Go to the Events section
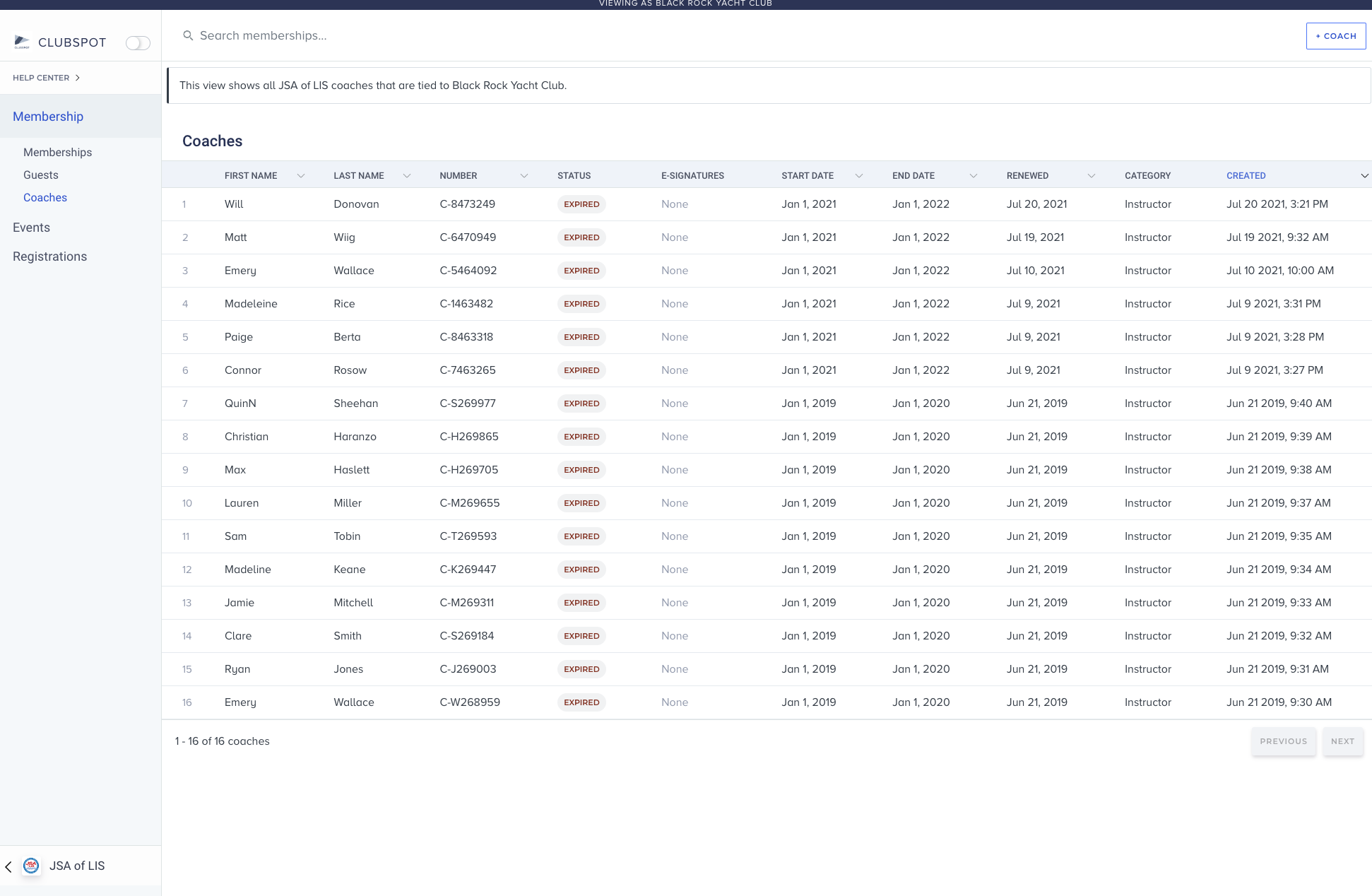 (x=31, y=228)
